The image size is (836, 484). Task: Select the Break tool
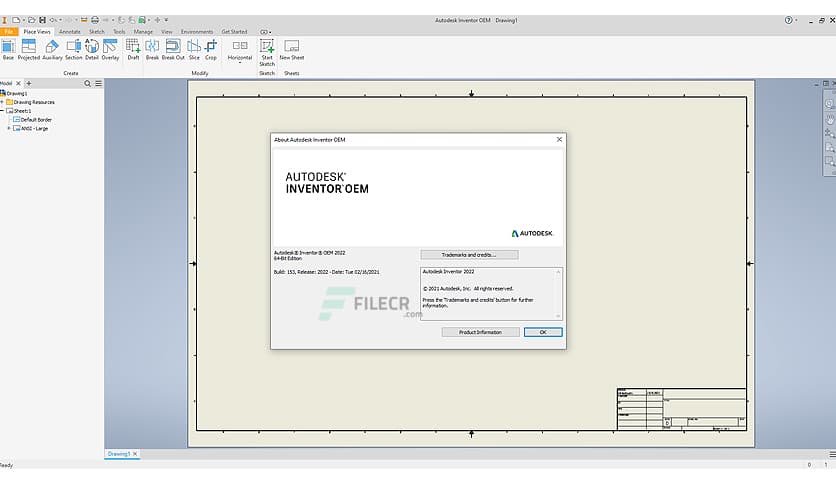click(x=152, y=49)
